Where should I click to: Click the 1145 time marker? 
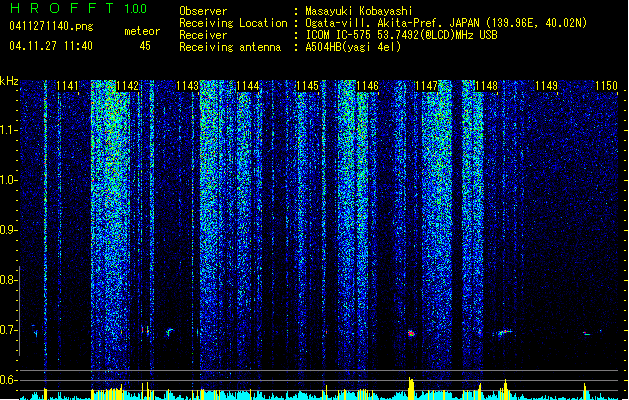click(307, 86)
